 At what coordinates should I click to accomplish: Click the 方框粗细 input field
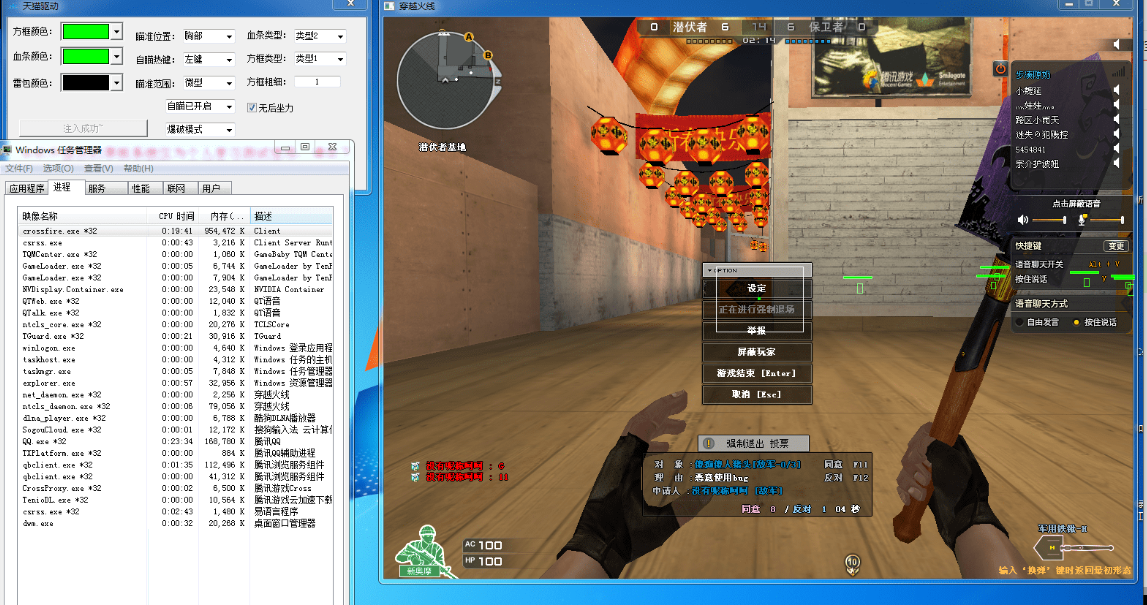317,82
